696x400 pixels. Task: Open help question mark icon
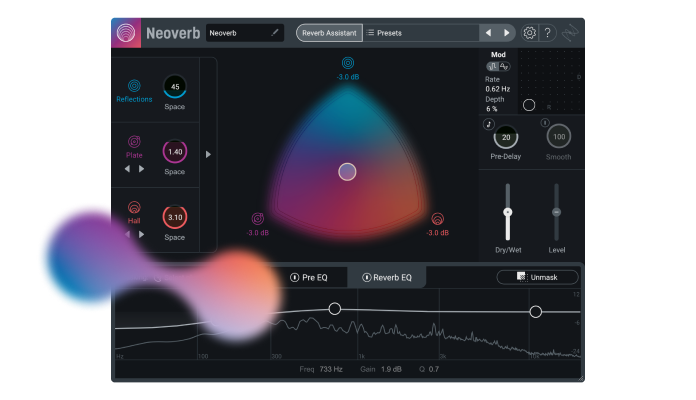pyautogui.click(x=548, y=33)
